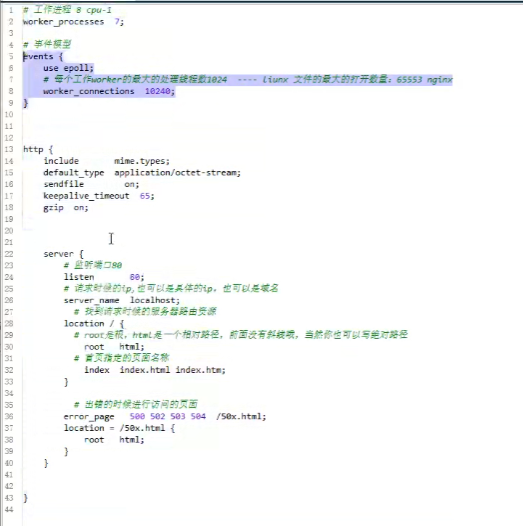
Task: Click the 'server {' block opener
Action: [63, 254]
